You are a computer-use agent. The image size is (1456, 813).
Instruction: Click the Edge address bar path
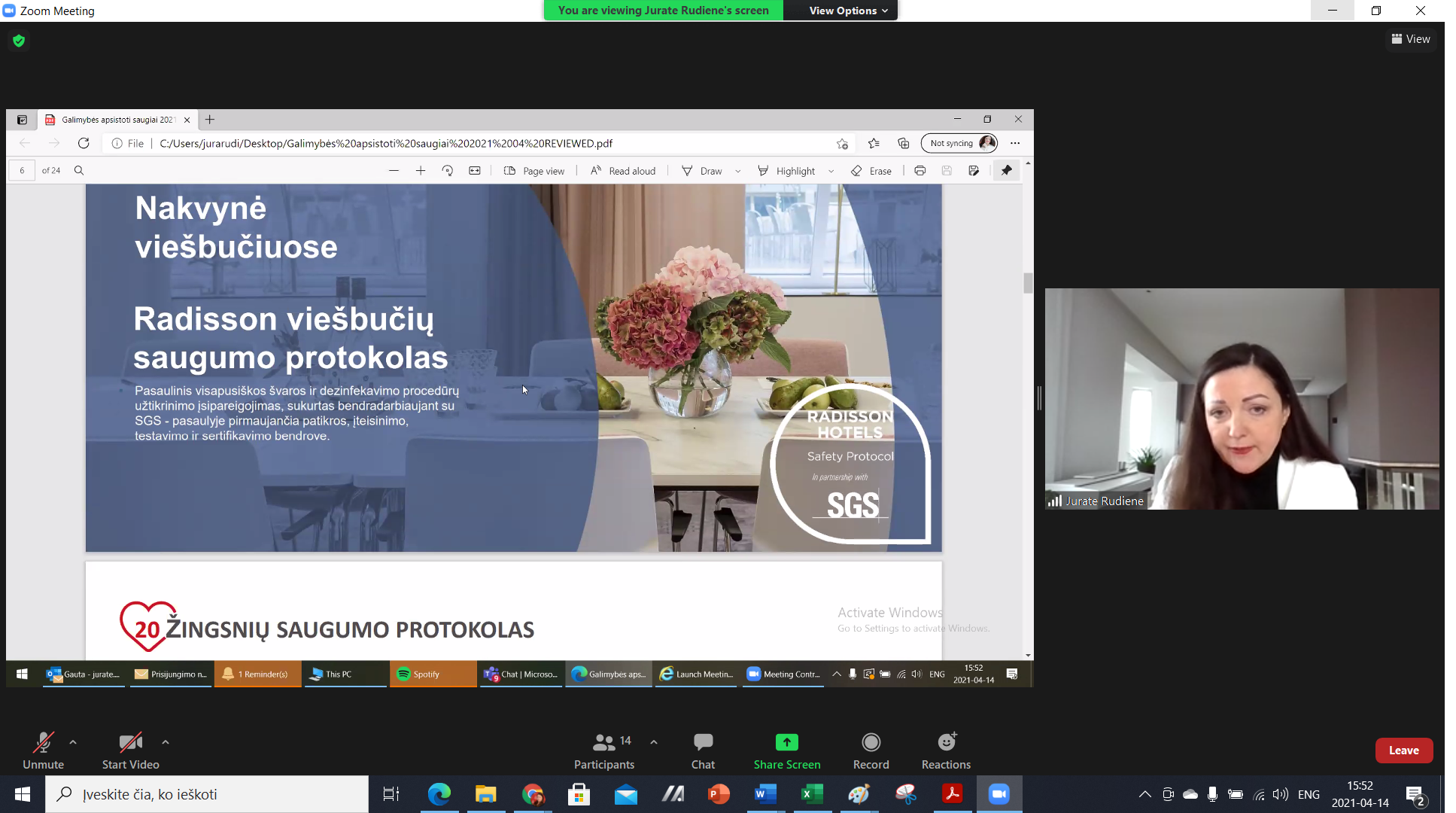[386, 143]
